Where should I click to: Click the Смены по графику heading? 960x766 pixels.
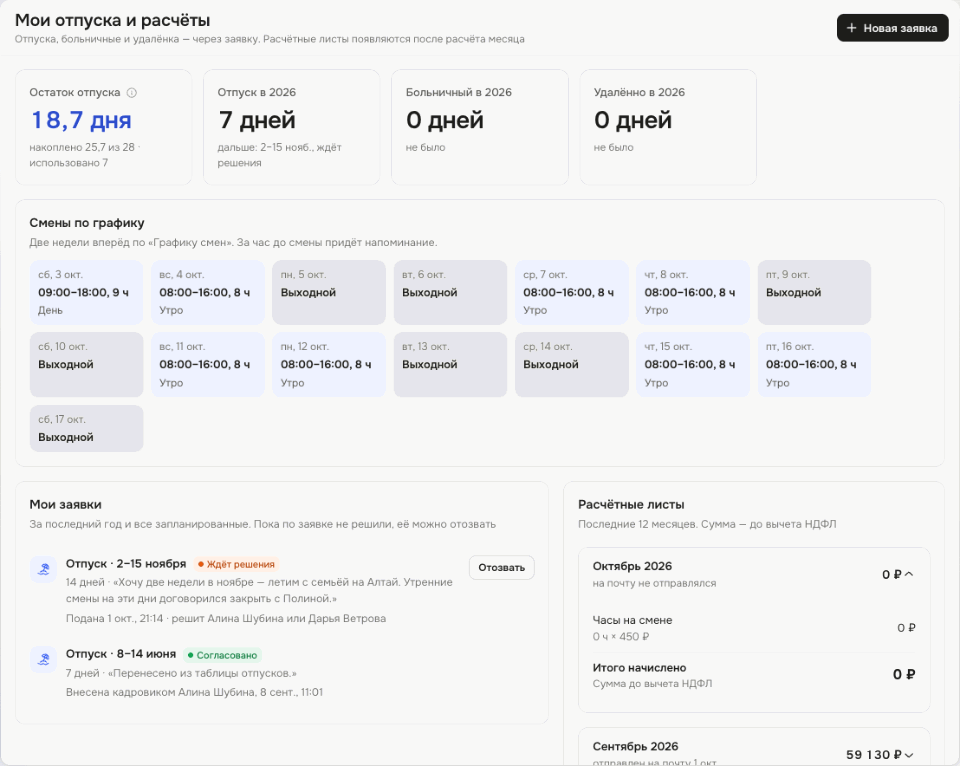[87, 223]
